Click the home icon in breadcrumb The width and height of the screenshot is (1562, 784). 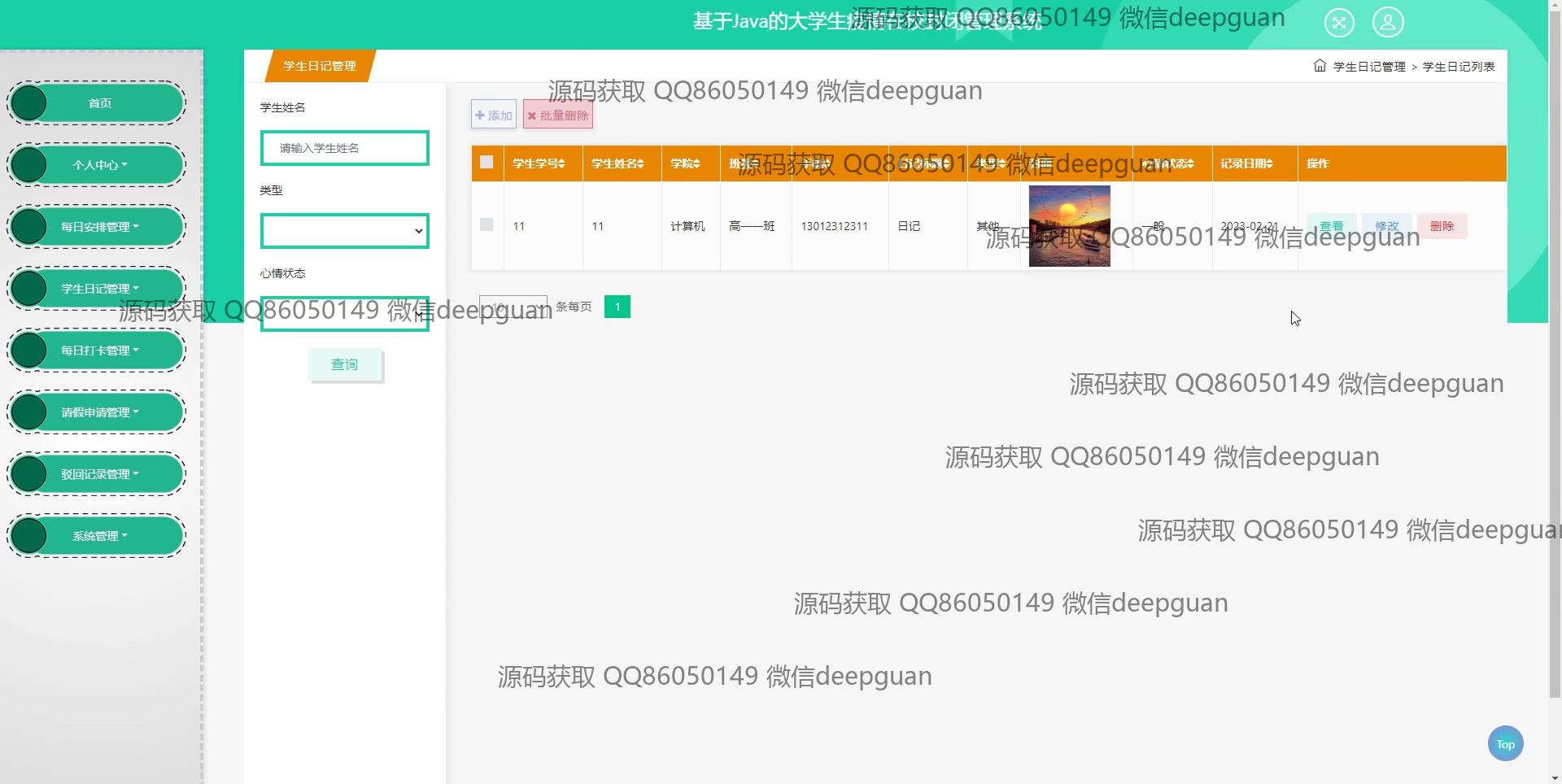click(x=1320, y=66)
